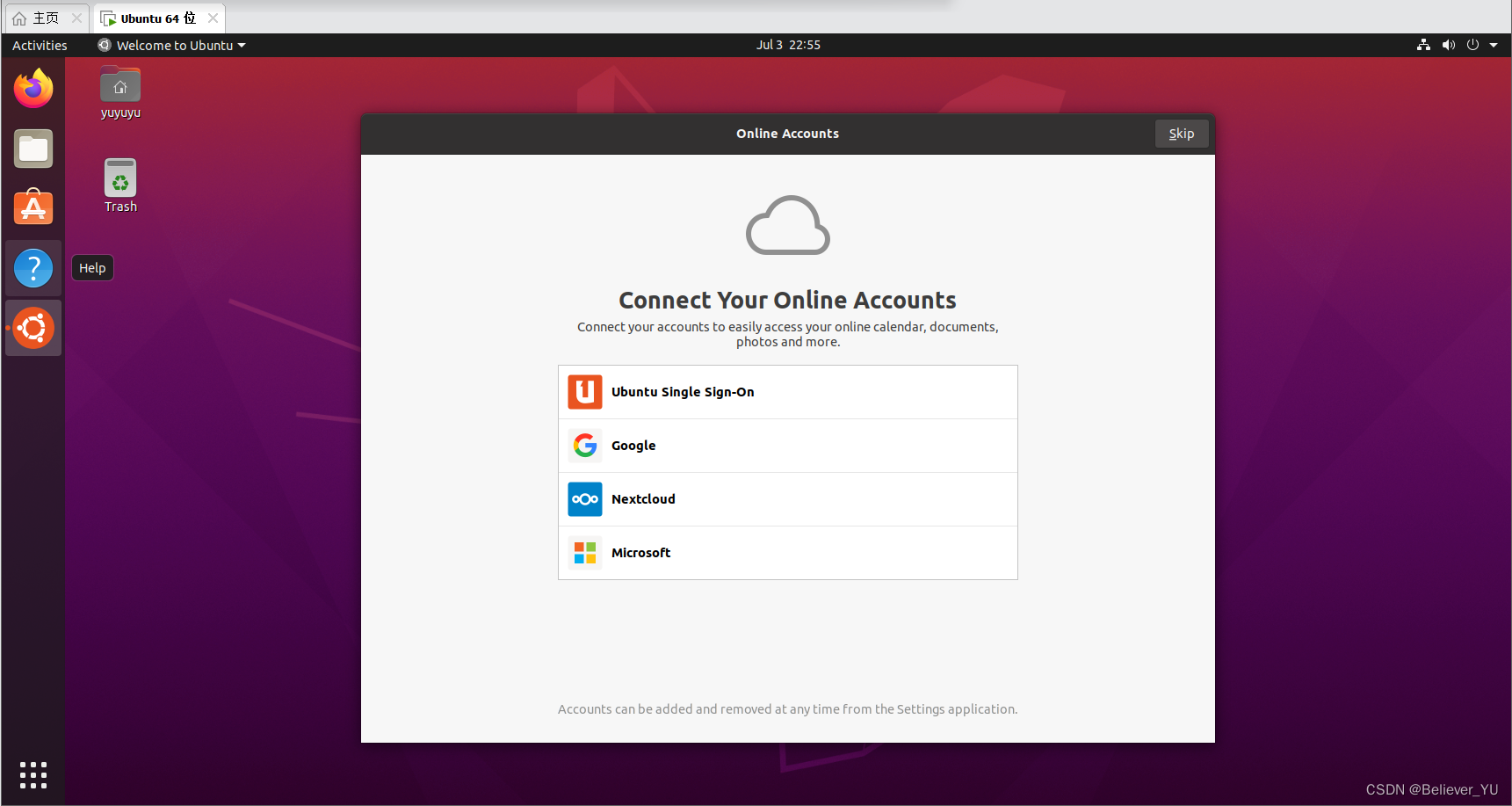Close the Ubuntu 64 位 tab
The height and width of the screenshot is (806, 1512).
coord(213,18)
